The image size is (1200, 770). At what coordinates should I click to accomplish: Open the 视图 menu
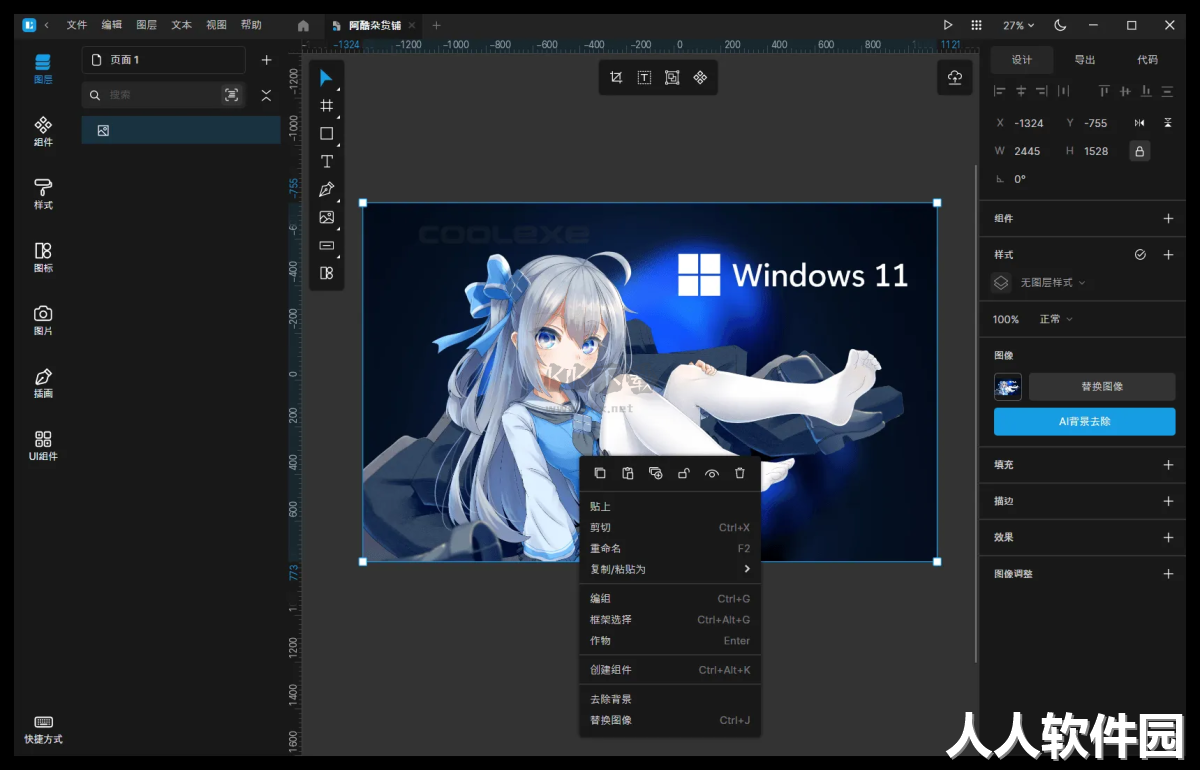point(216,25)
